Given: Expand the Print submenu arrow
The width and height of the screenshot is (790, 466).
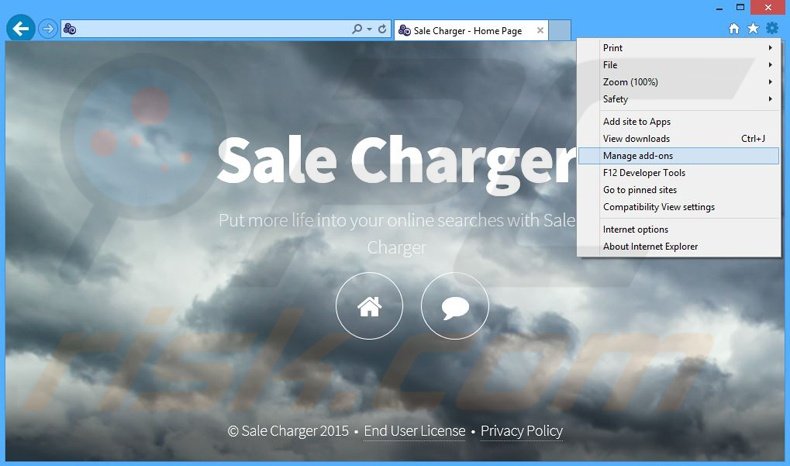Looking at the screenshot, I should coord(770,48).
